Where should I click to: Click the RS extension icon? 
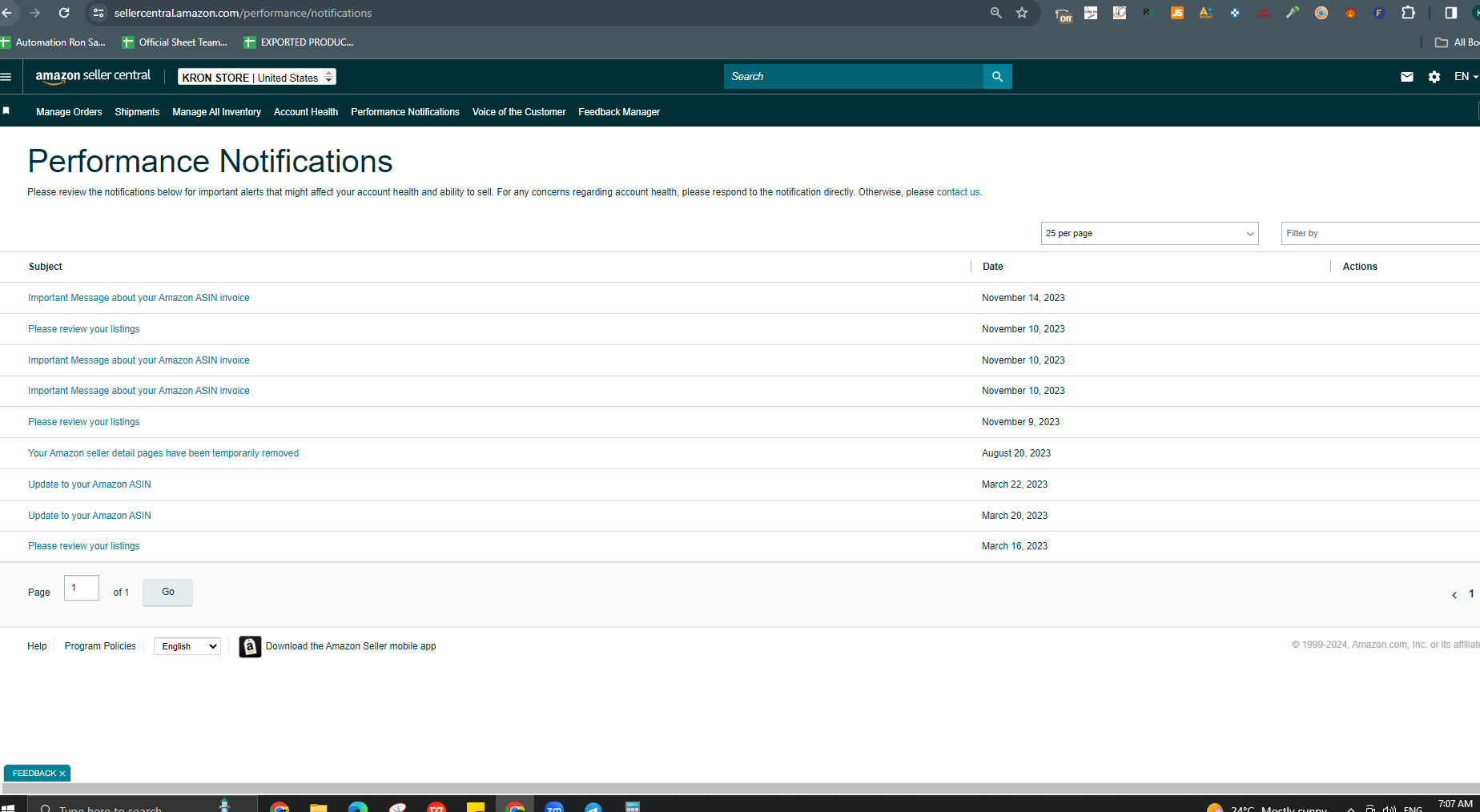1148,13
